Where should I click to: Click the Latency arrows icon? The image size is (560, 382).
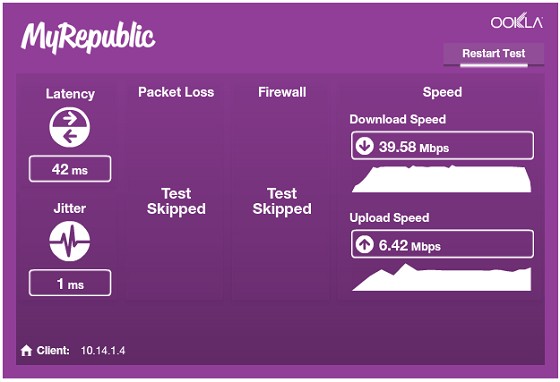point(70,127)
